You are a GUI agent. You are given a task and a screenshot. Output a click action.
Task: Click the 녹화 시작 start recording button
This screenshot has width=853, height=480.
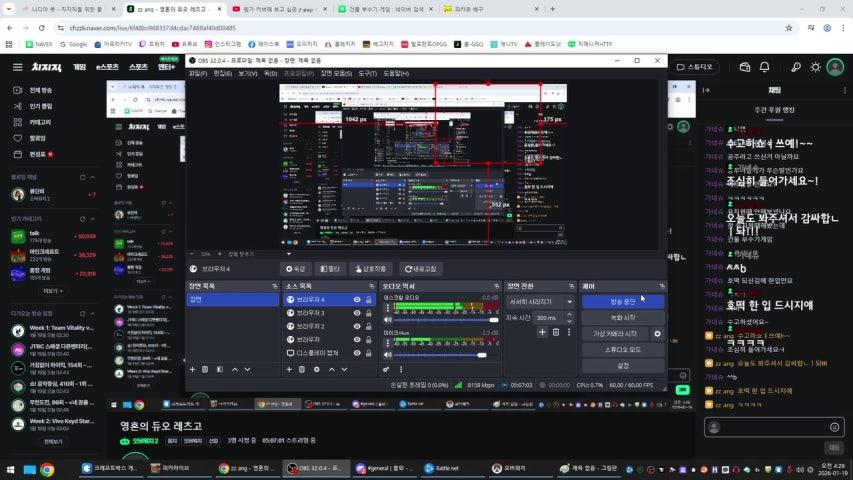622,317
